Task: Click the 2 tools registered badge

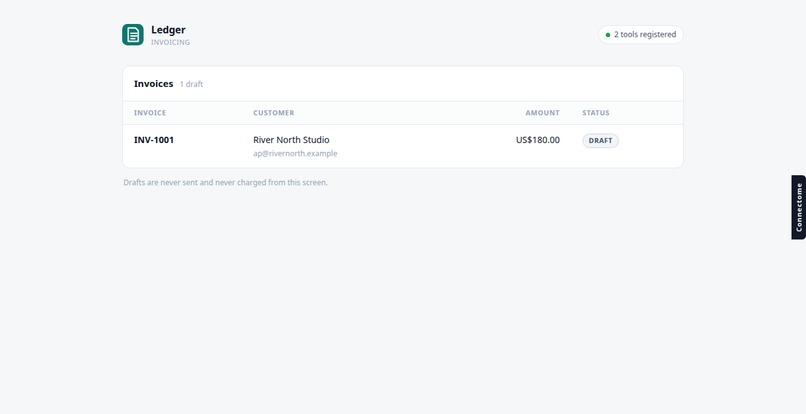Action: click(x=640, y=34)
